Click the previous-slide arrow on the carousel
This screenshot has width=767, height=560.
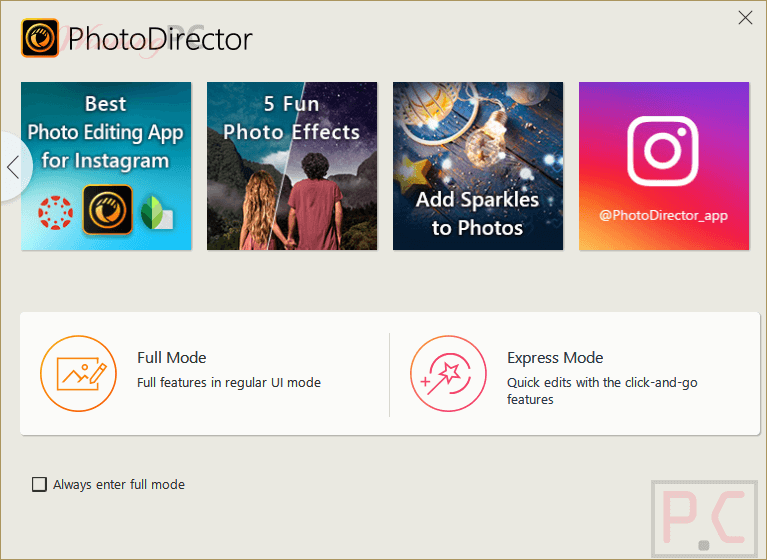14,167
